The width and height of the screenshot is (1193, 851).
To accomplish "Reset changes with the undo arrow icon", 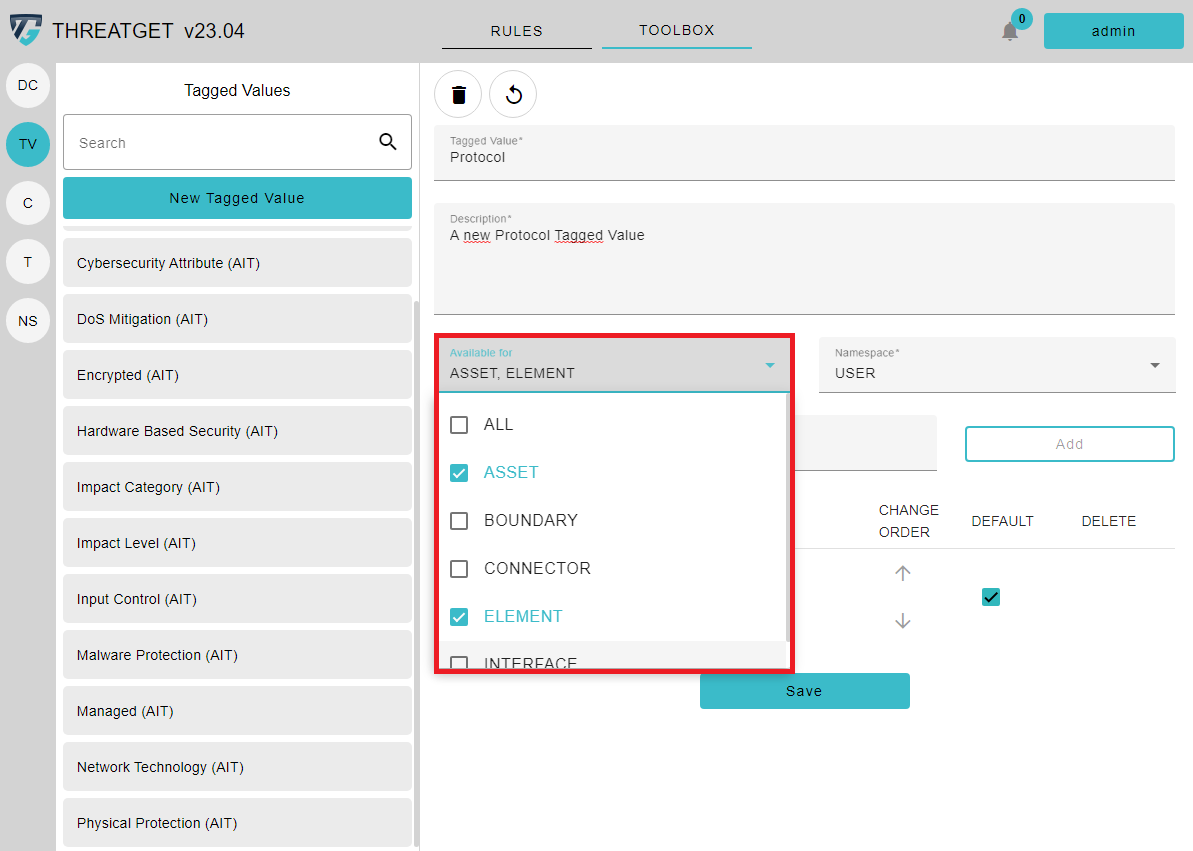I will (513, 94).
